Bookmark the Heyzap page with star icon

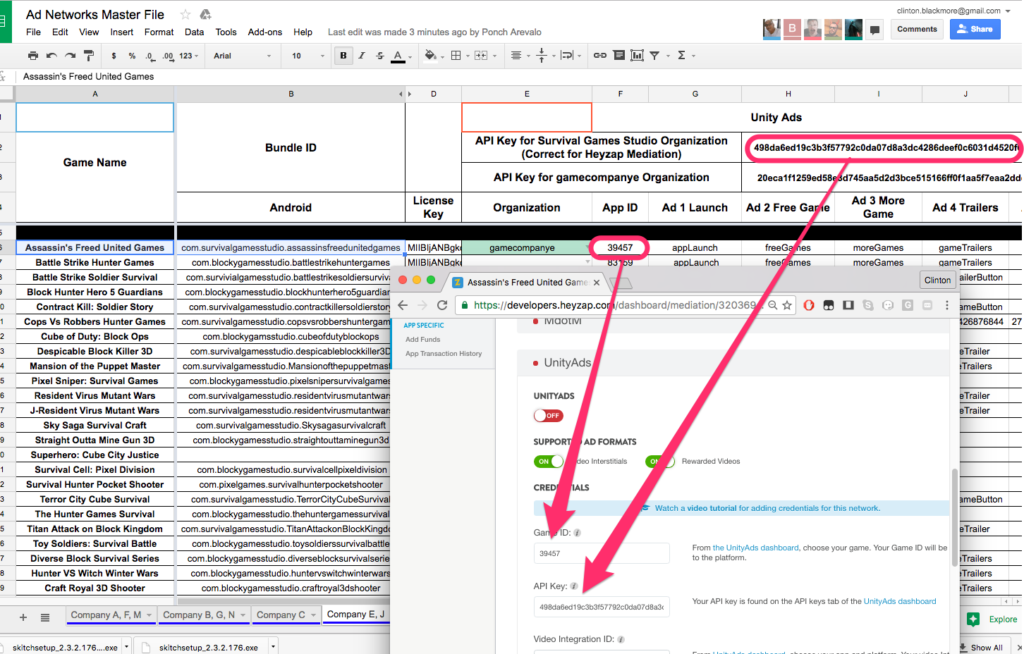tap(787, 305)
